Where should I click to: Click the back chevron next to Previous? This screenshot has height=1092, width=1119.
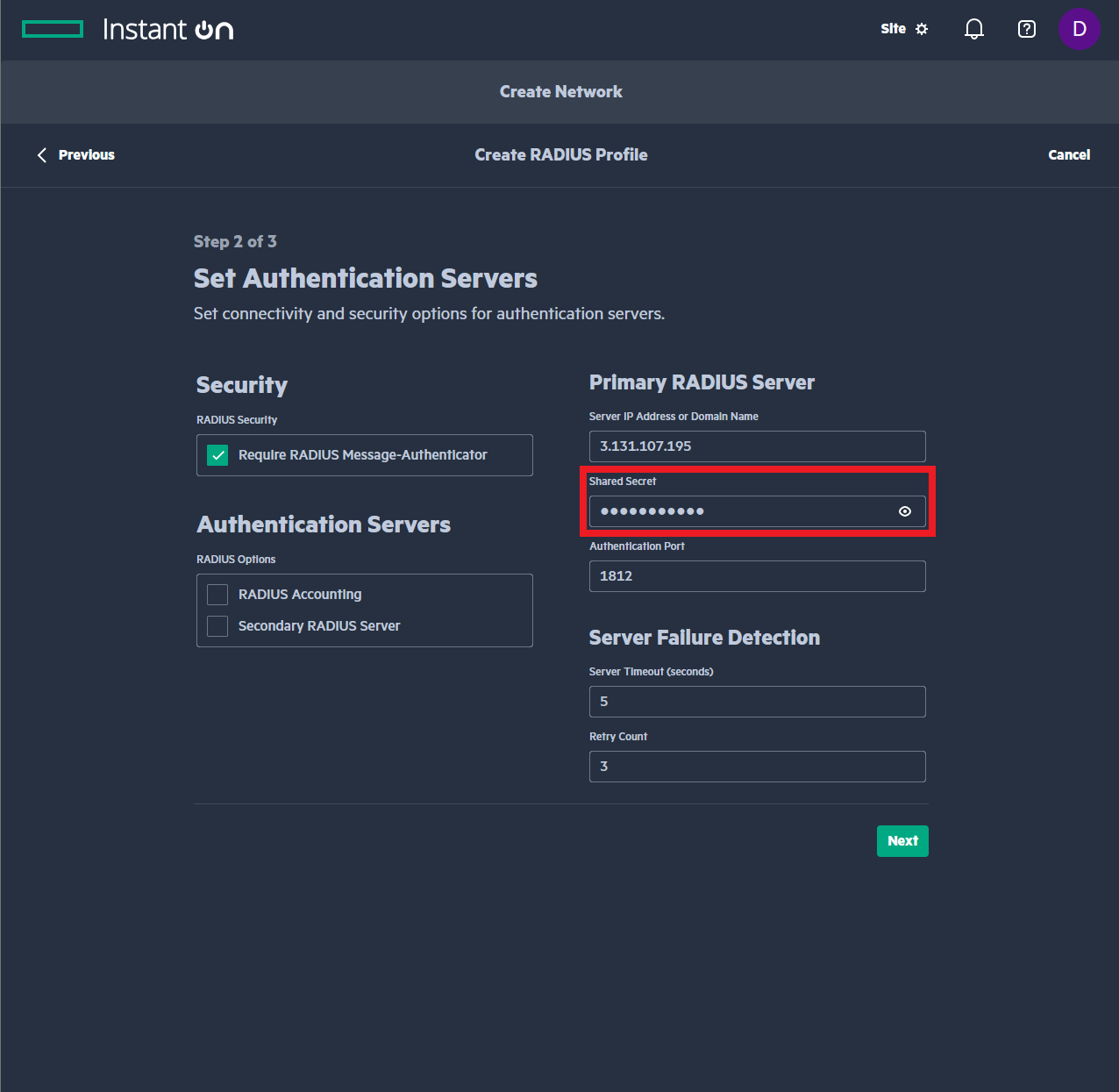pos(42,155)
